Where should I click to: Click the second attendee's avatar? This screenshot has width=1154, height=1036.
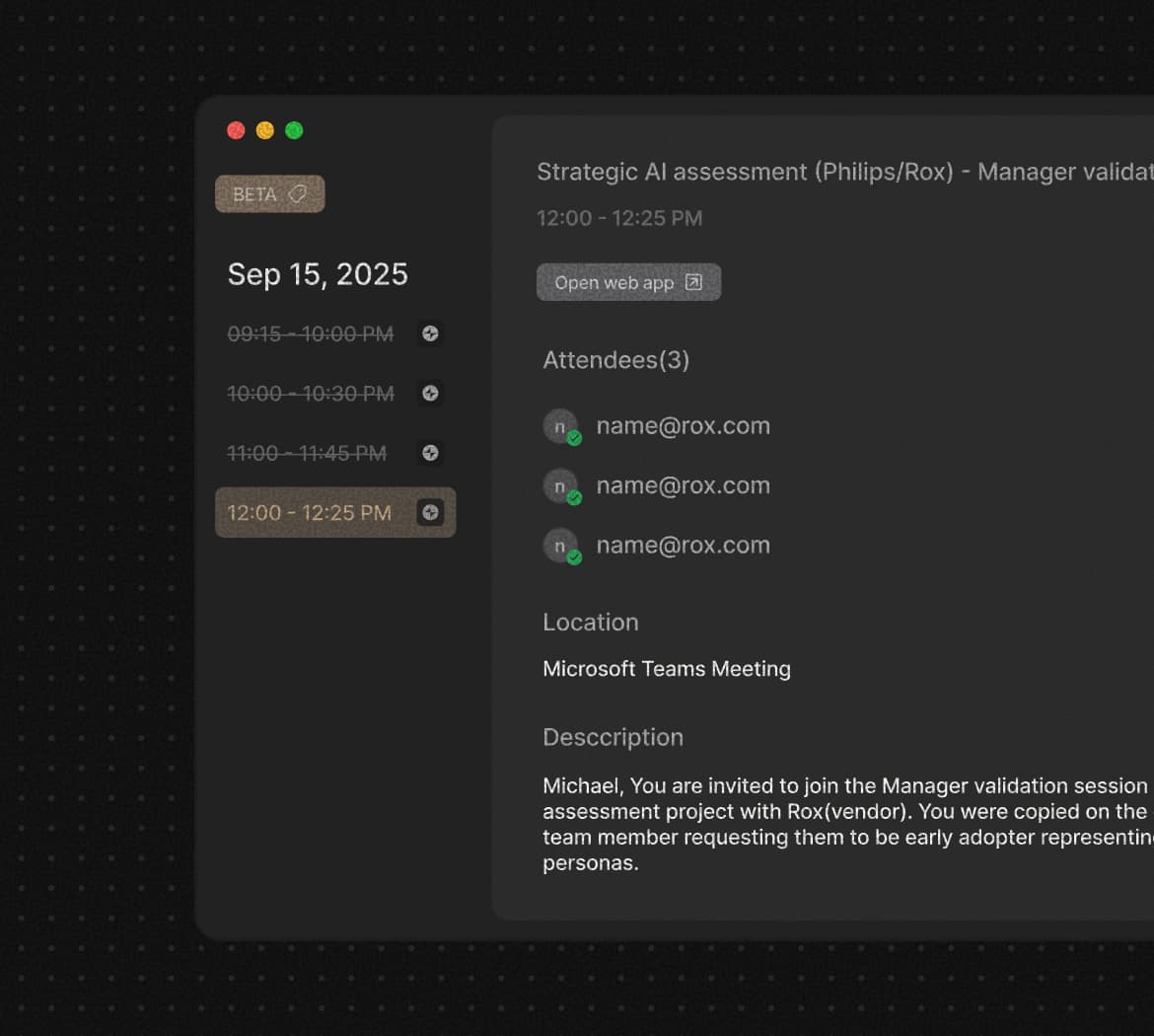559,485
